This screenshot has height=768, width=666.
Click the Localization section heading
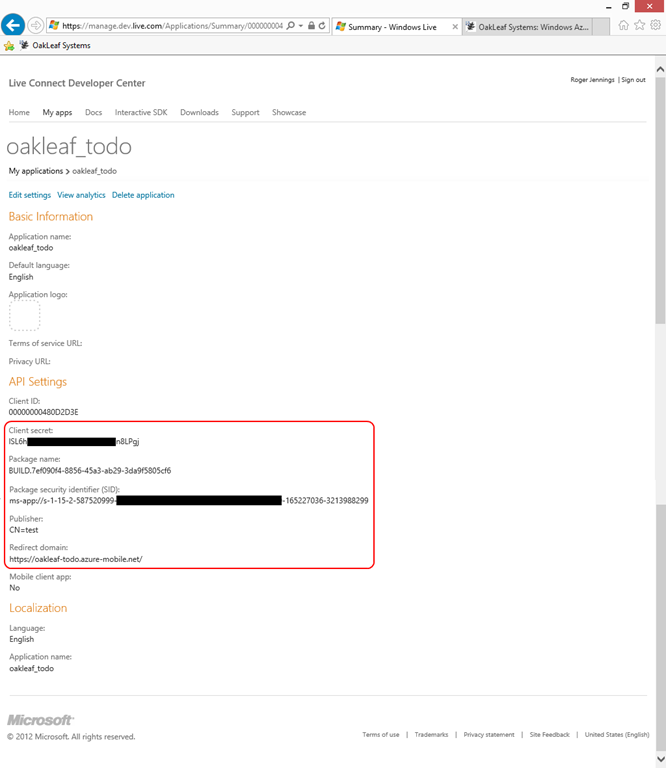[38, 608]
